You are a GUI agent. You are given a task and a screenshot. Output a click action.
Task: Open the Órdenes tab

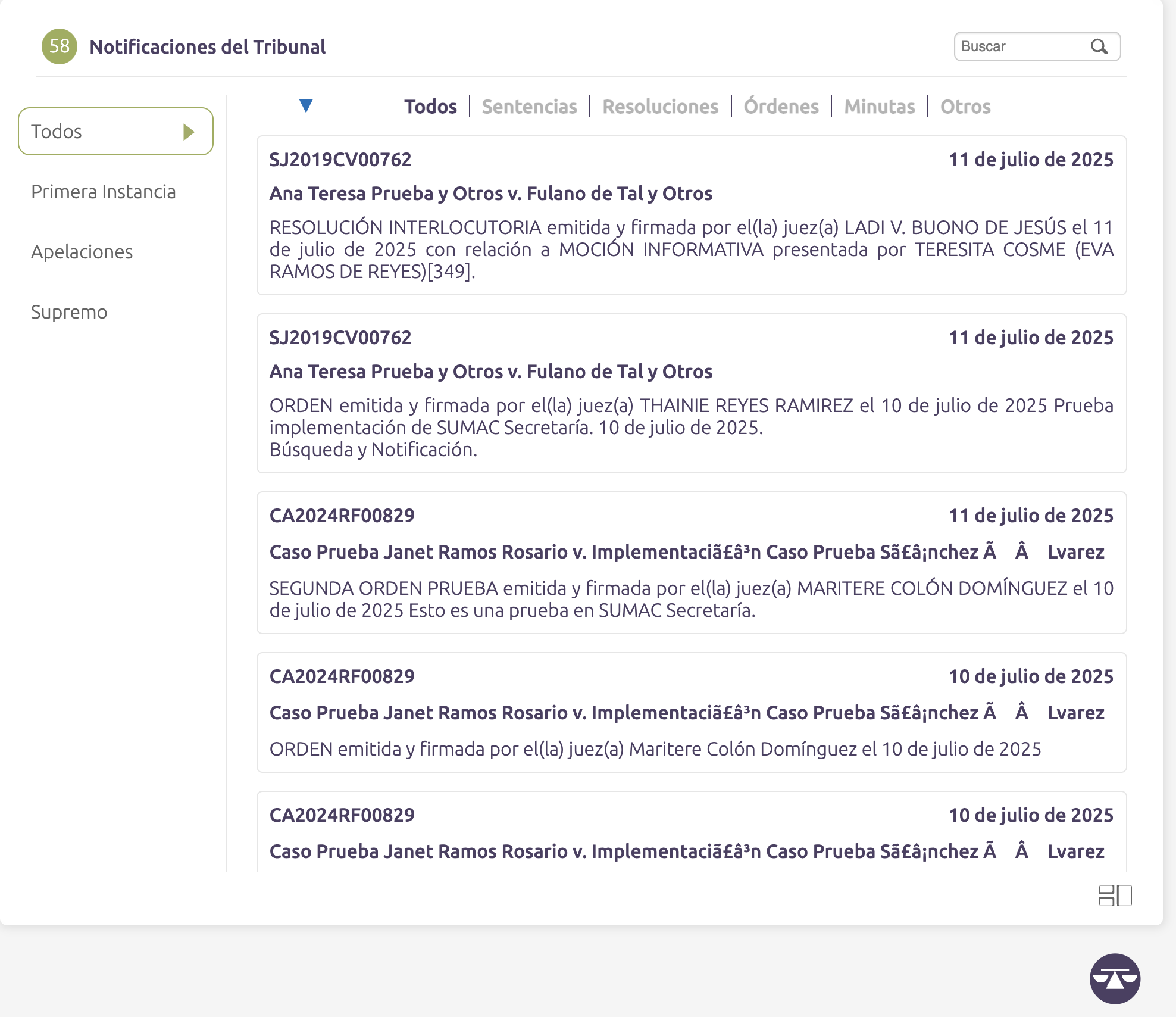[x=781, y=107]
